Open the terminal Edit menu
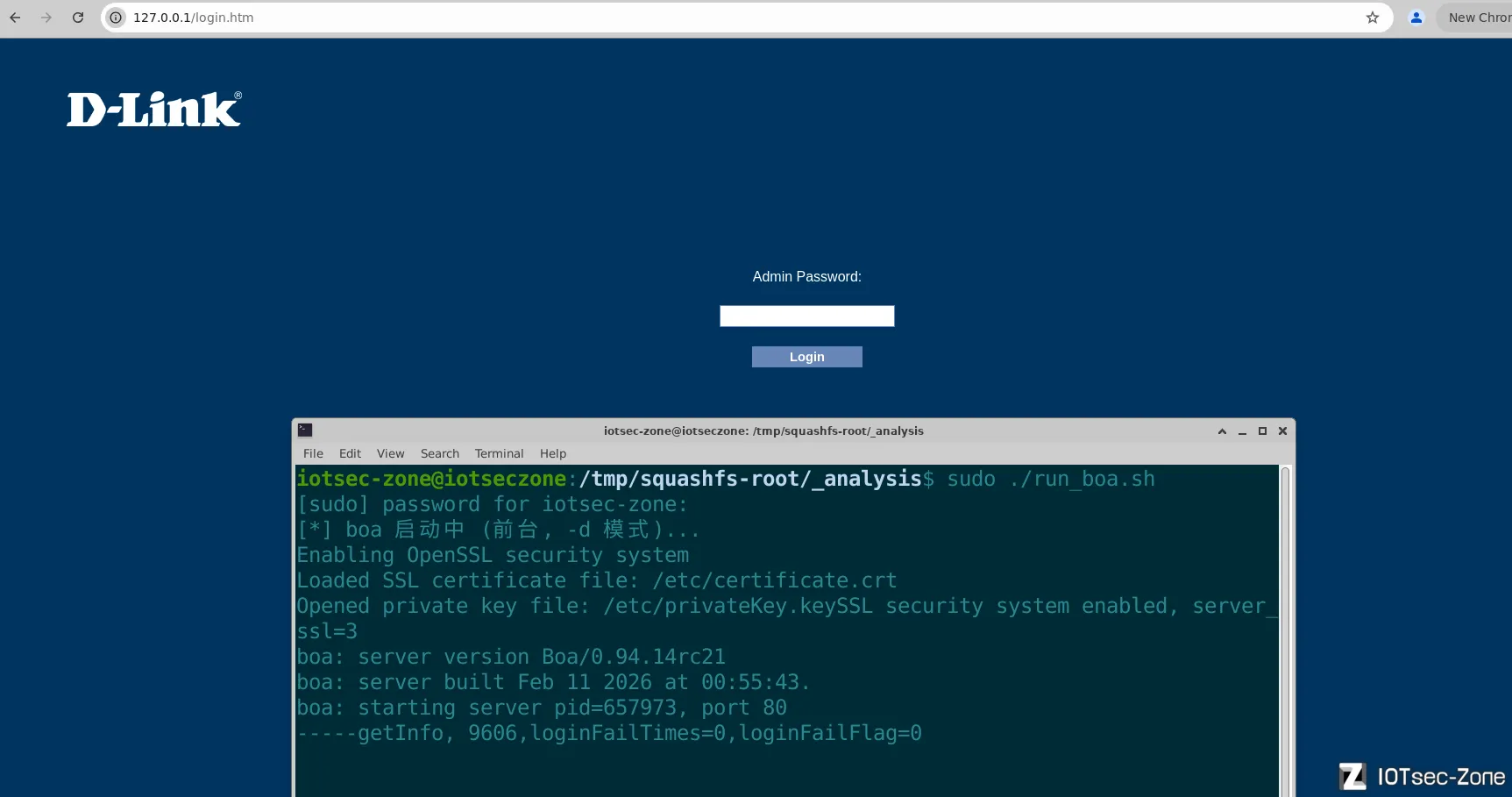This screenshot has width=1512, height=797. [350, 453]
